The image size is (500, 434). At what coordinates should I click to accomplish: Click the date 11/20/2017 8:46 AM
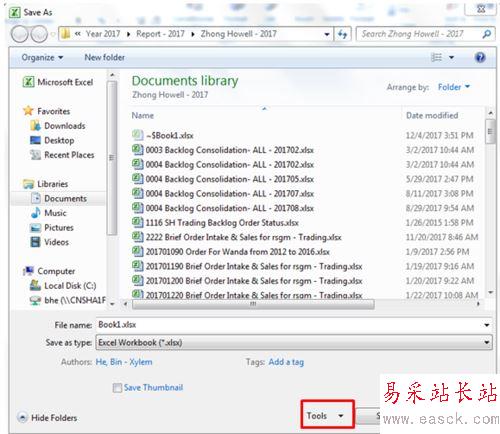click(x=442, y=237)
